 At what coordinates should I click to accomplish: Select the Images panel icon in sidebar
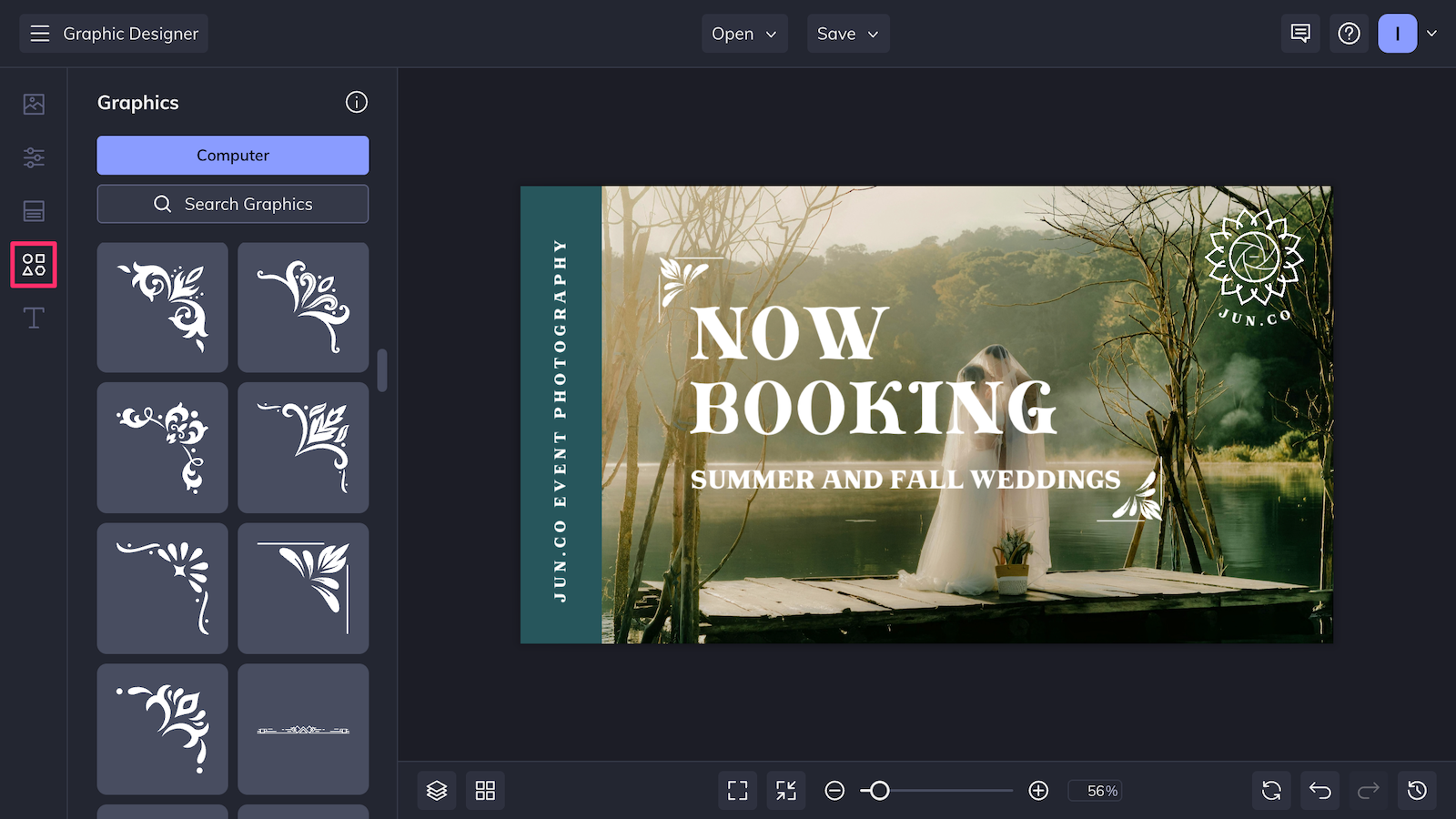[x=33, y=104]
